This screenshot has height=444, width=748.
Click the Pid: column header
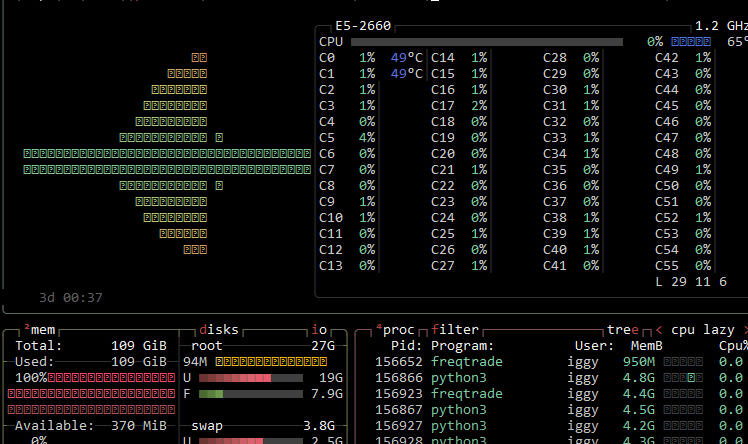(x=406, y=346)
